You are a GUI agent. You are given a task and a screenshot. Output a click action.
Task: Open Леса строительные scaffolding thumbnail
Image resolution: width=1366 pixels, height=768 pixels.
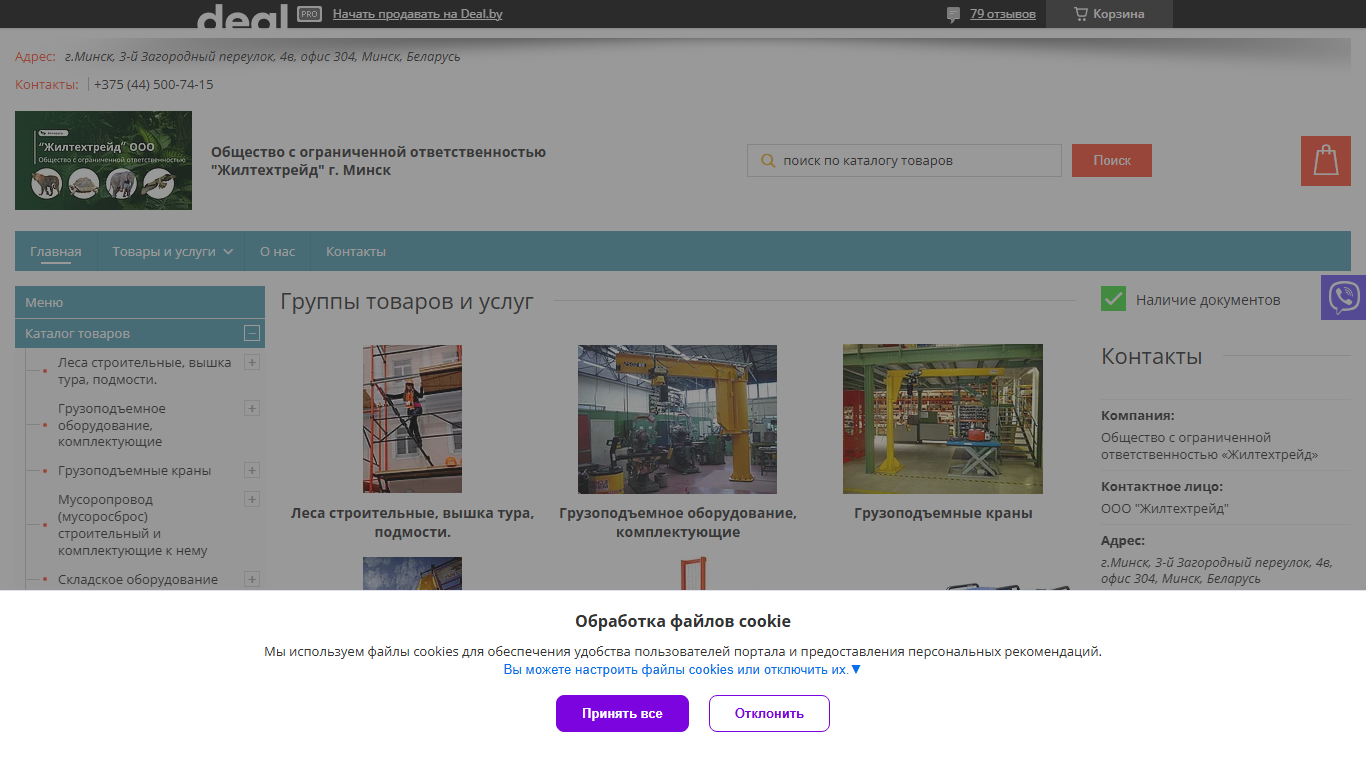point(412,419)
